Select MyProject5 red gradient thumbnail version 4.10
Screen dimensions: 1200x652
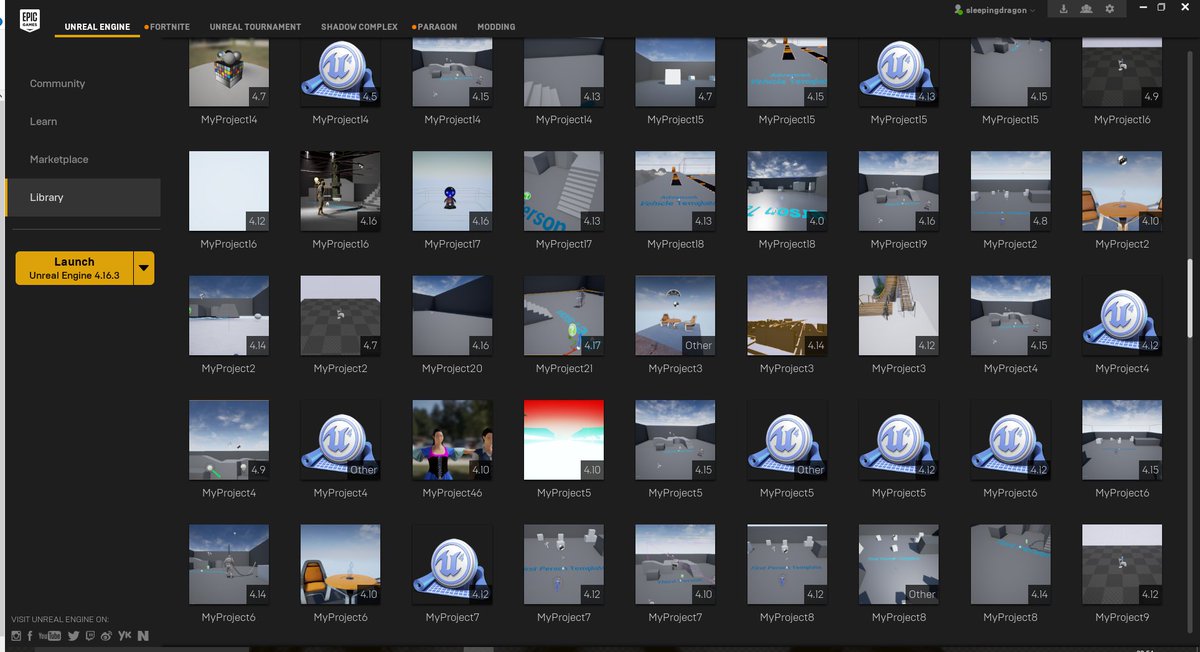[x=564, y=440]
